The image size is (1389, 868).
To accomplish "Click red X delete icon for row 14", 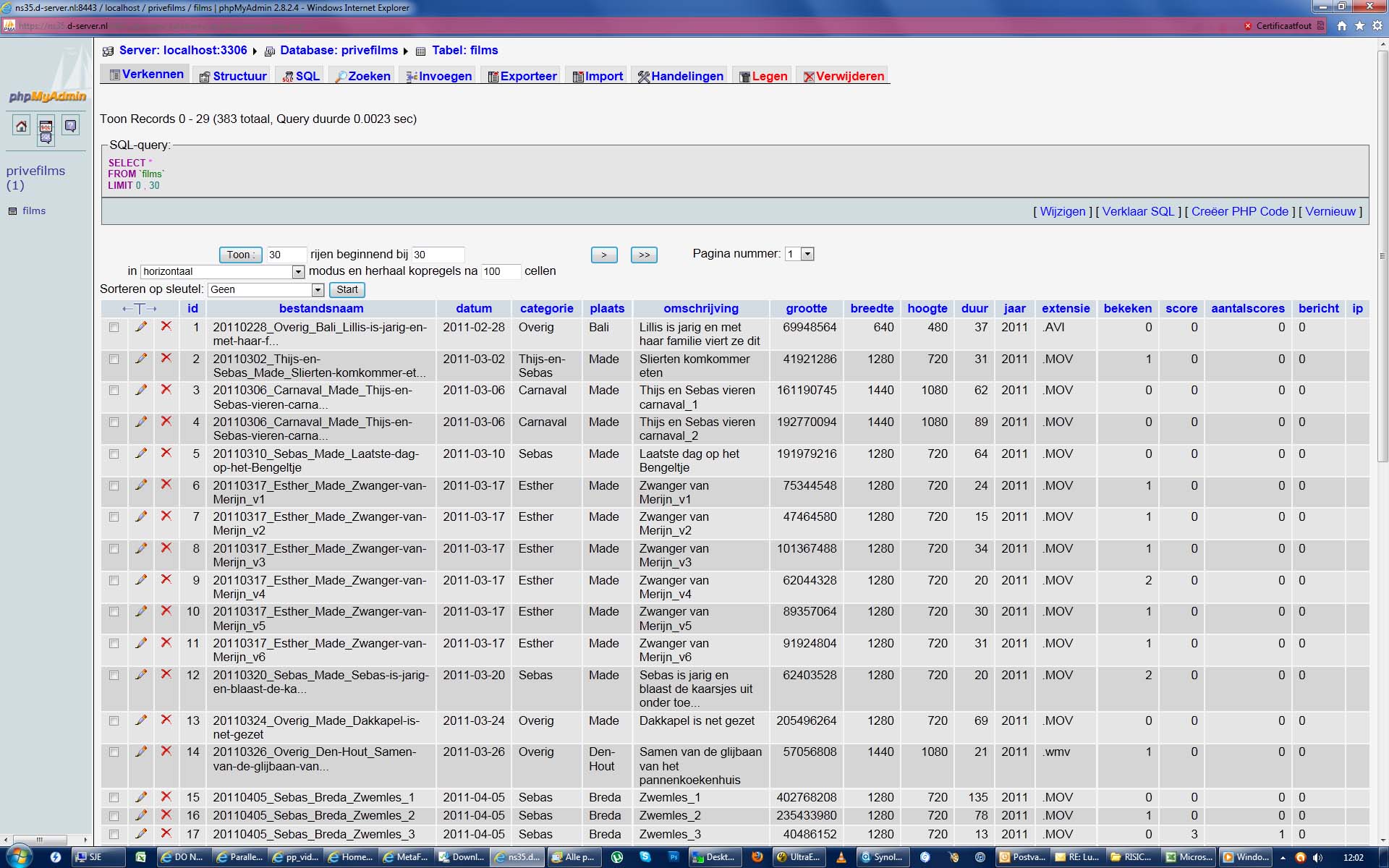I will pyautogui.click(x=166, y=752).
